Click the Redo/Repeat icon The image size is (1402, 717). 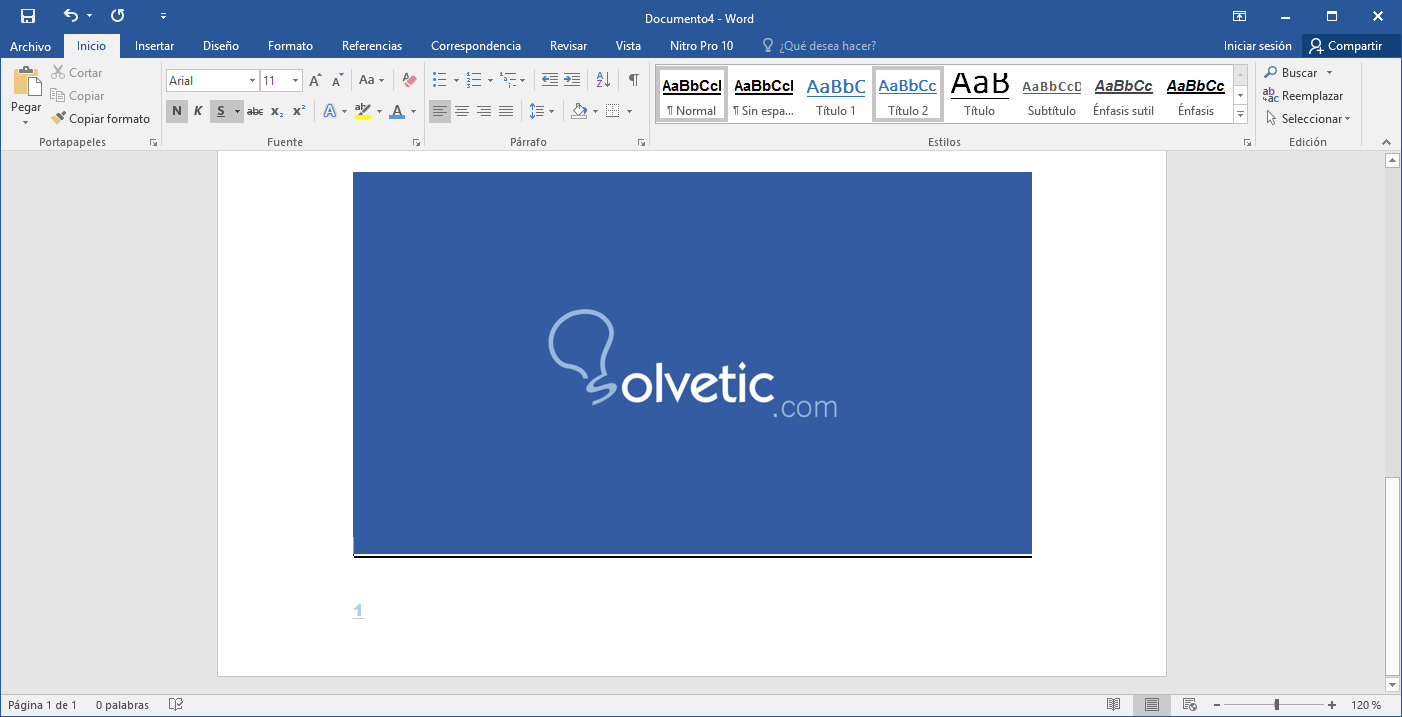tap(118, 16)
